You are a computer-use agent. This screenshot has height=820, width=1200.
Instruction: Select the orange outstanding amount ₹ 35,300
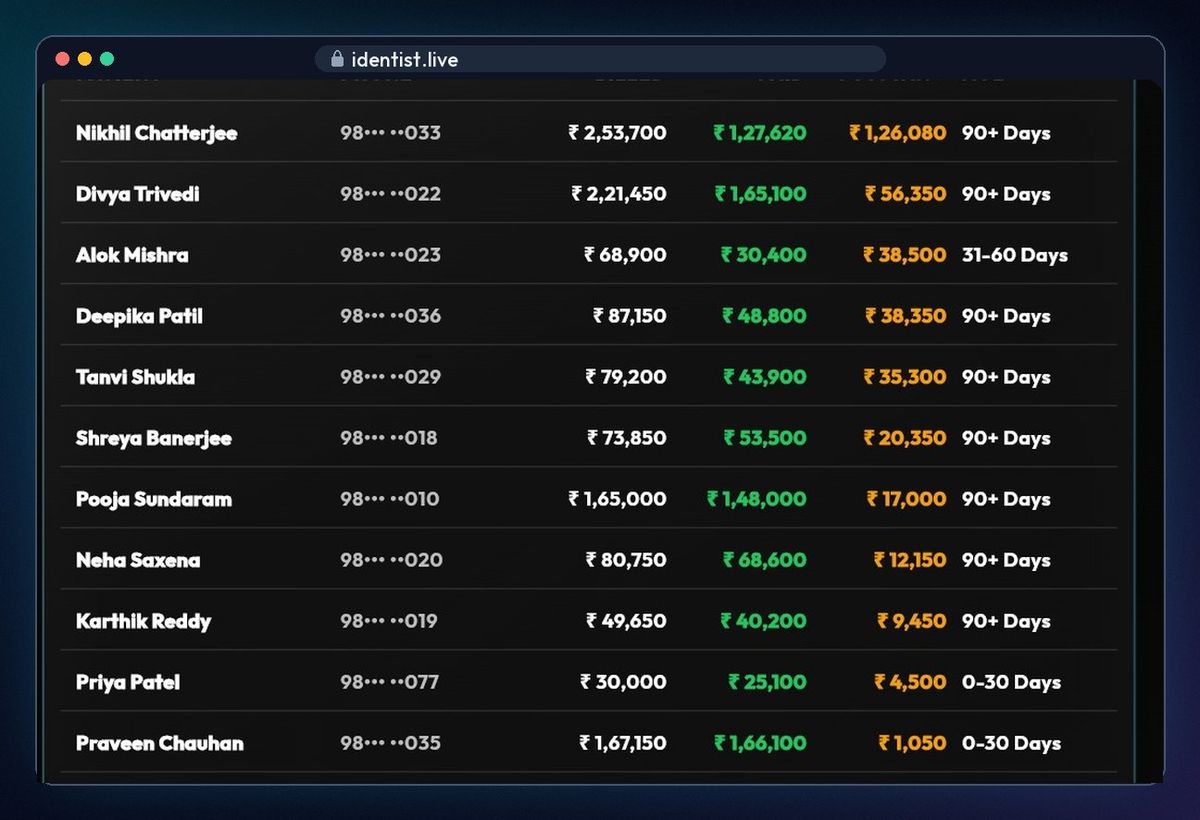click(905, 377)
